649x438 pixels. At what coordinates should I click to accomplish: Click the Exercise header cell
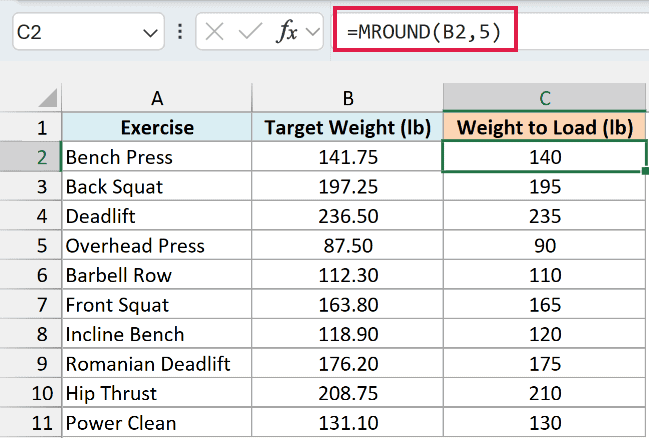coord(157,128)
